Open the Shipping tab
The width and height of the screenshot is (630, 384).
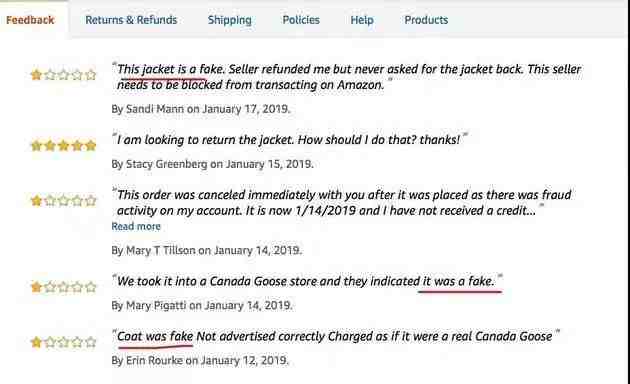point(229,20)
